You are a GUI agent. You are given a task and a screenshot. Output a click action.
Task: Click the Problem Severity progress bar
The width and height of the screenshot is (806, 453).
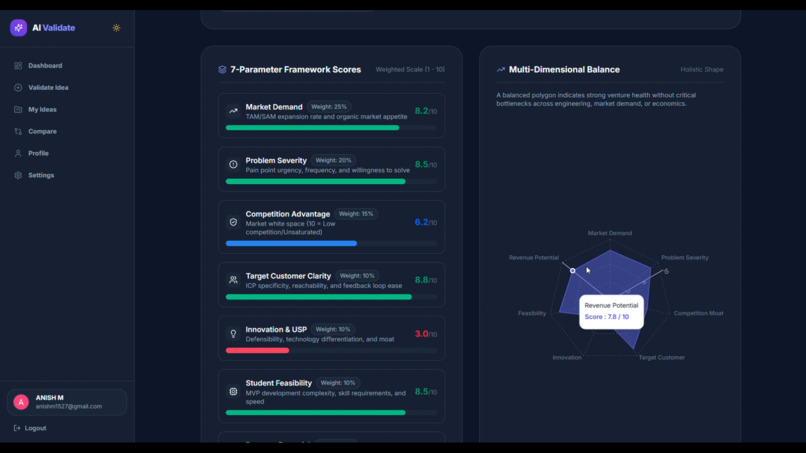point(316,182)
